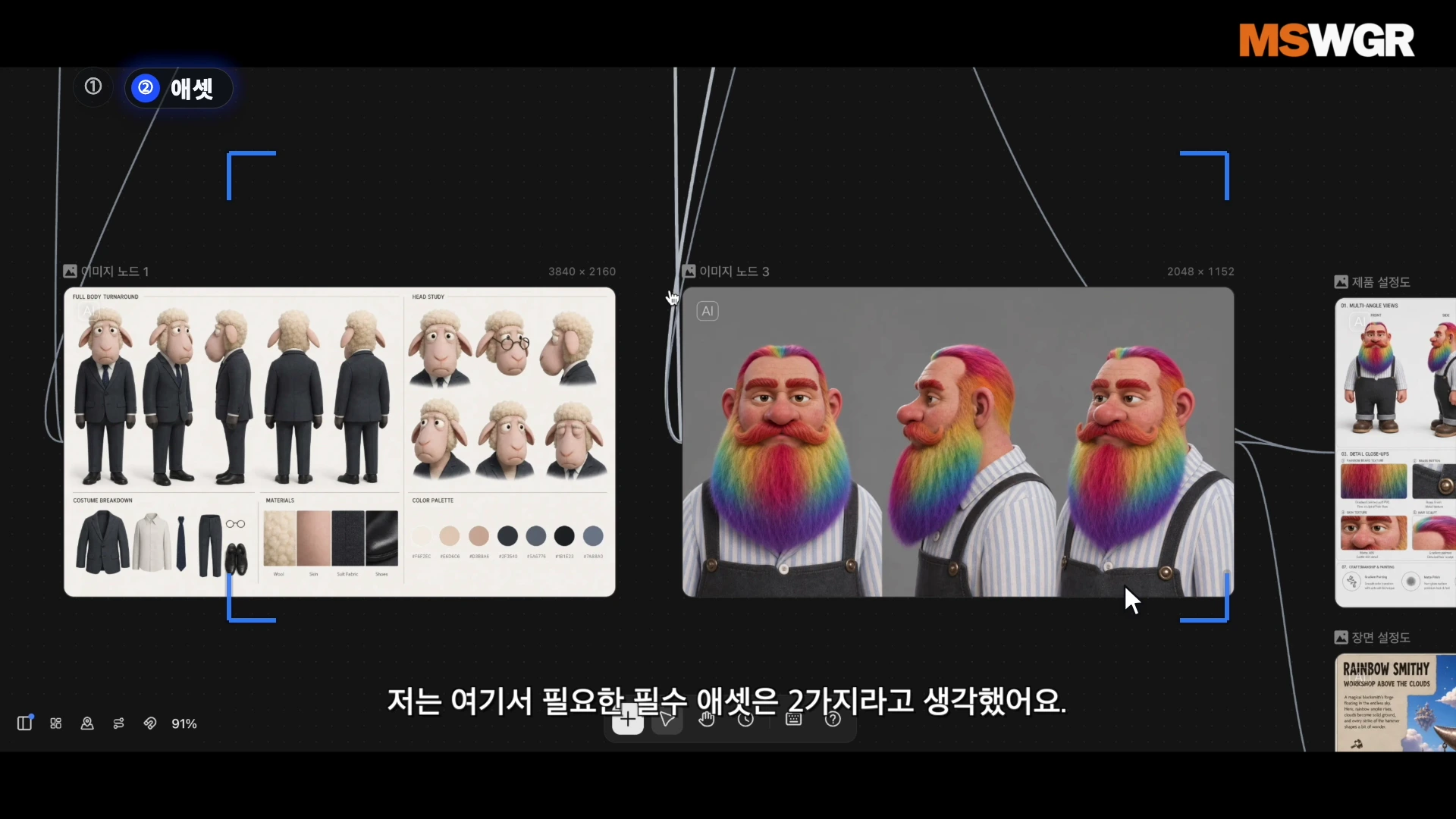Click the 2048 × 1152 dimension text
This screenshot has width=1456, height=819.
1200,271
